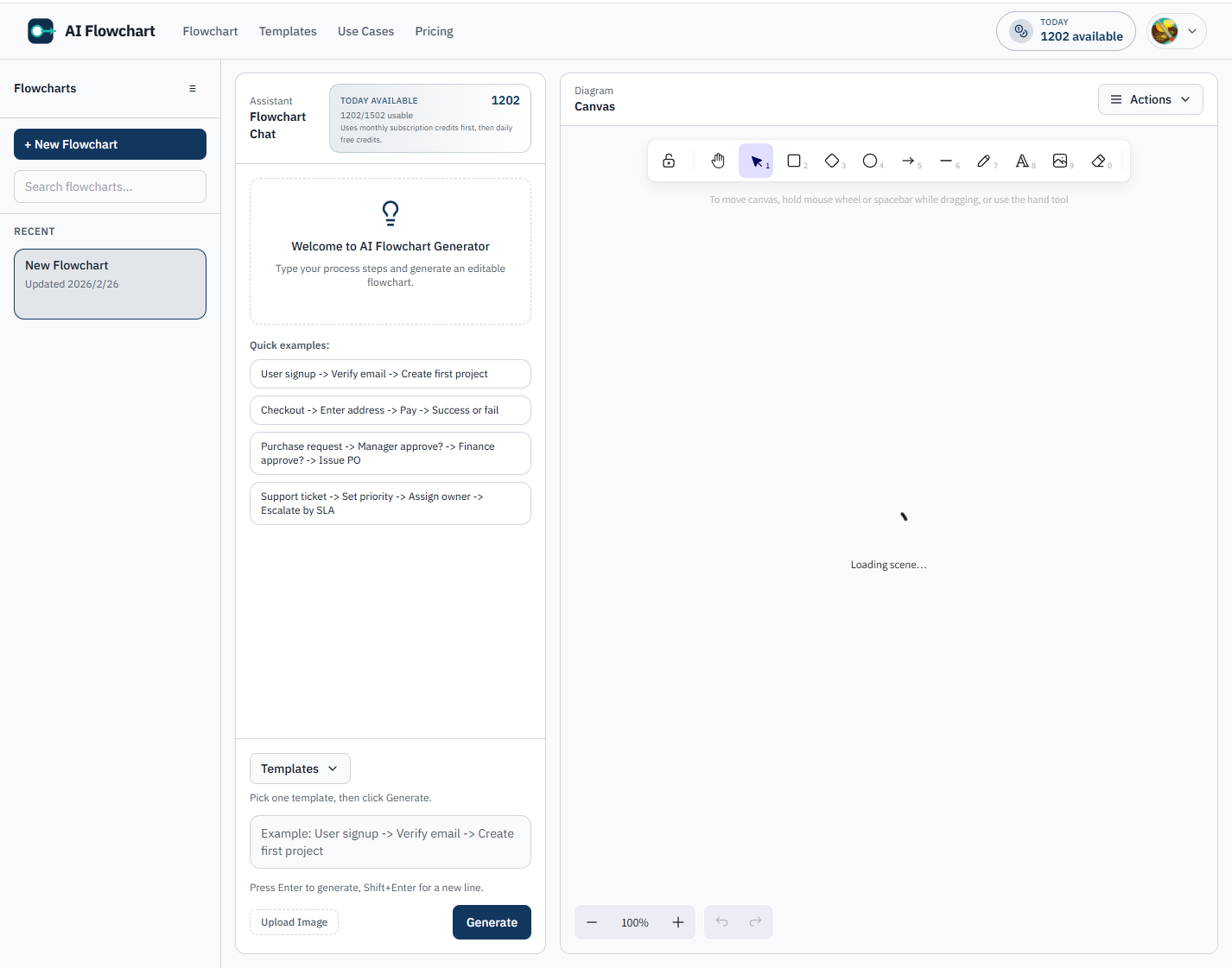Open the Actions dropdown menu

[x=1150, y=99]
